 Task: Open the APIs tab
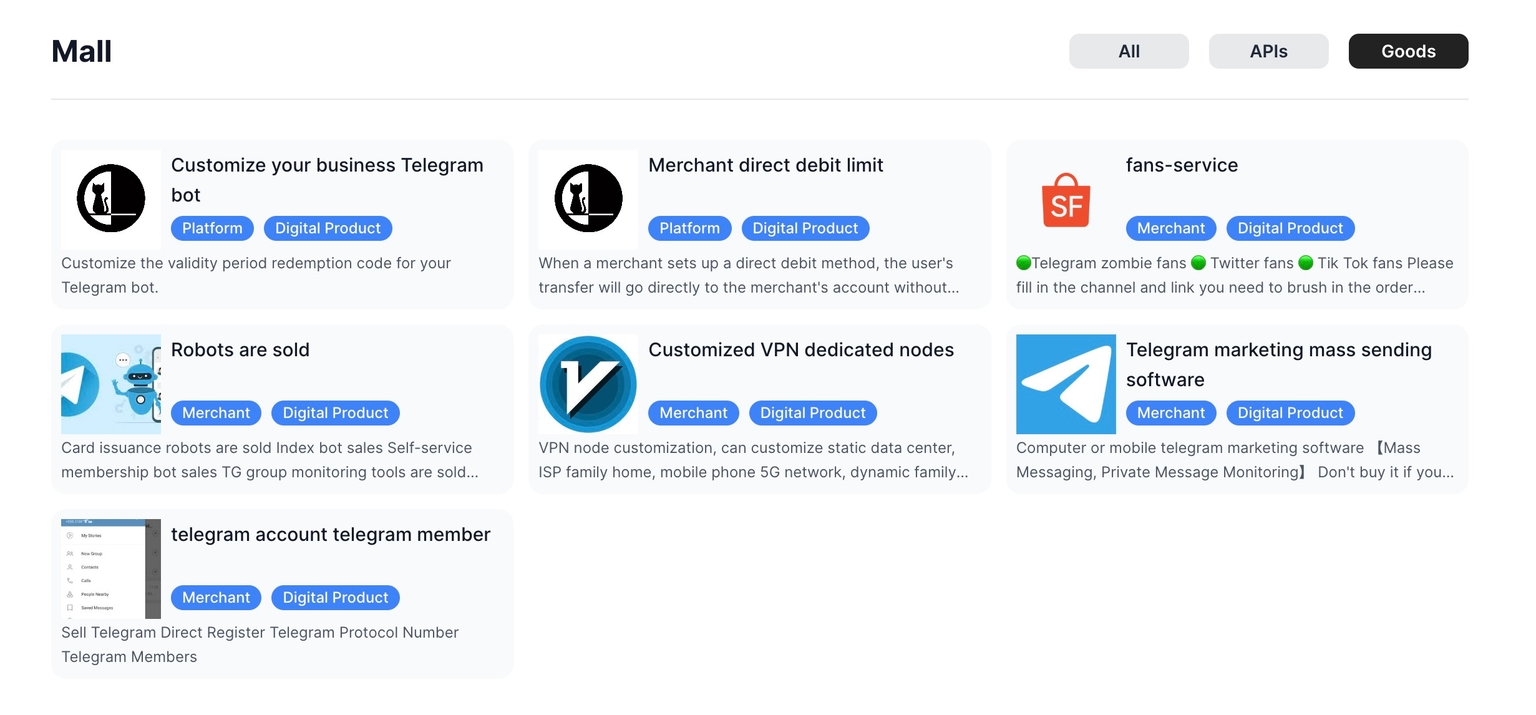tap(1268, 51)
